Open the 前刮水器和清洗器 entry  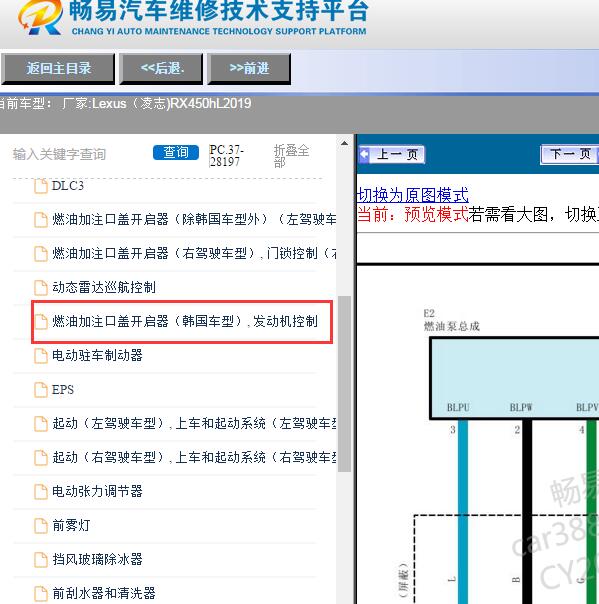(x=104, y=593)
